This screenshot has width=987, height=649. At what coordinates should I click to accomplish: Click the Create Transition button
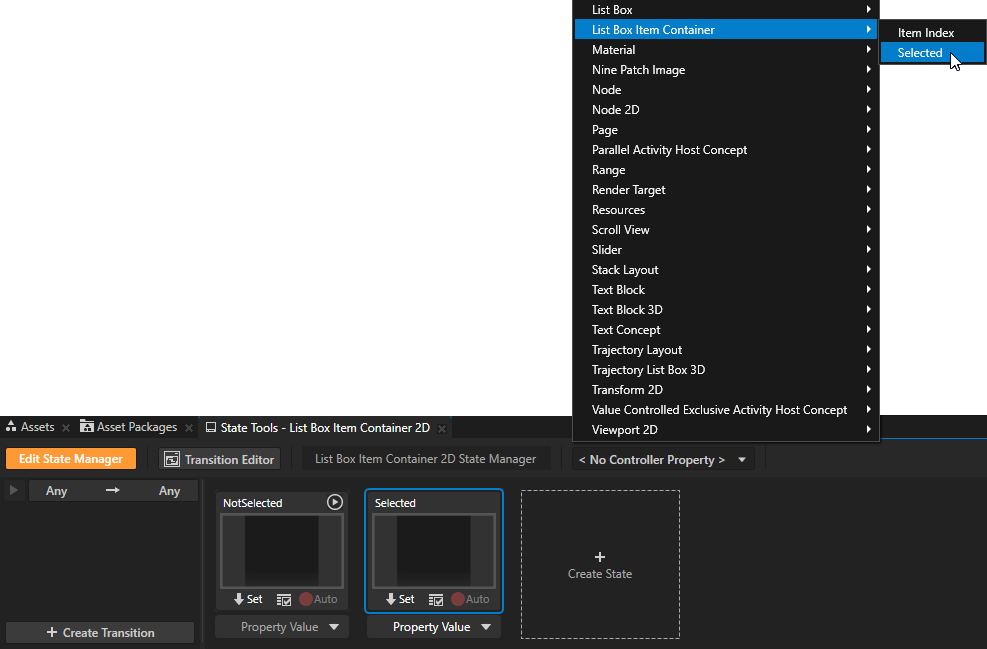click(99, 632)
